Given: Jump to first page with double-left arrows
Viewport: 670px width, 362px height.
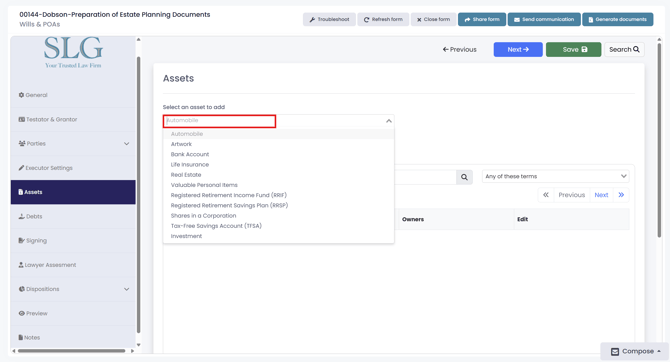Looking at the screenshot, I should 546,195.
